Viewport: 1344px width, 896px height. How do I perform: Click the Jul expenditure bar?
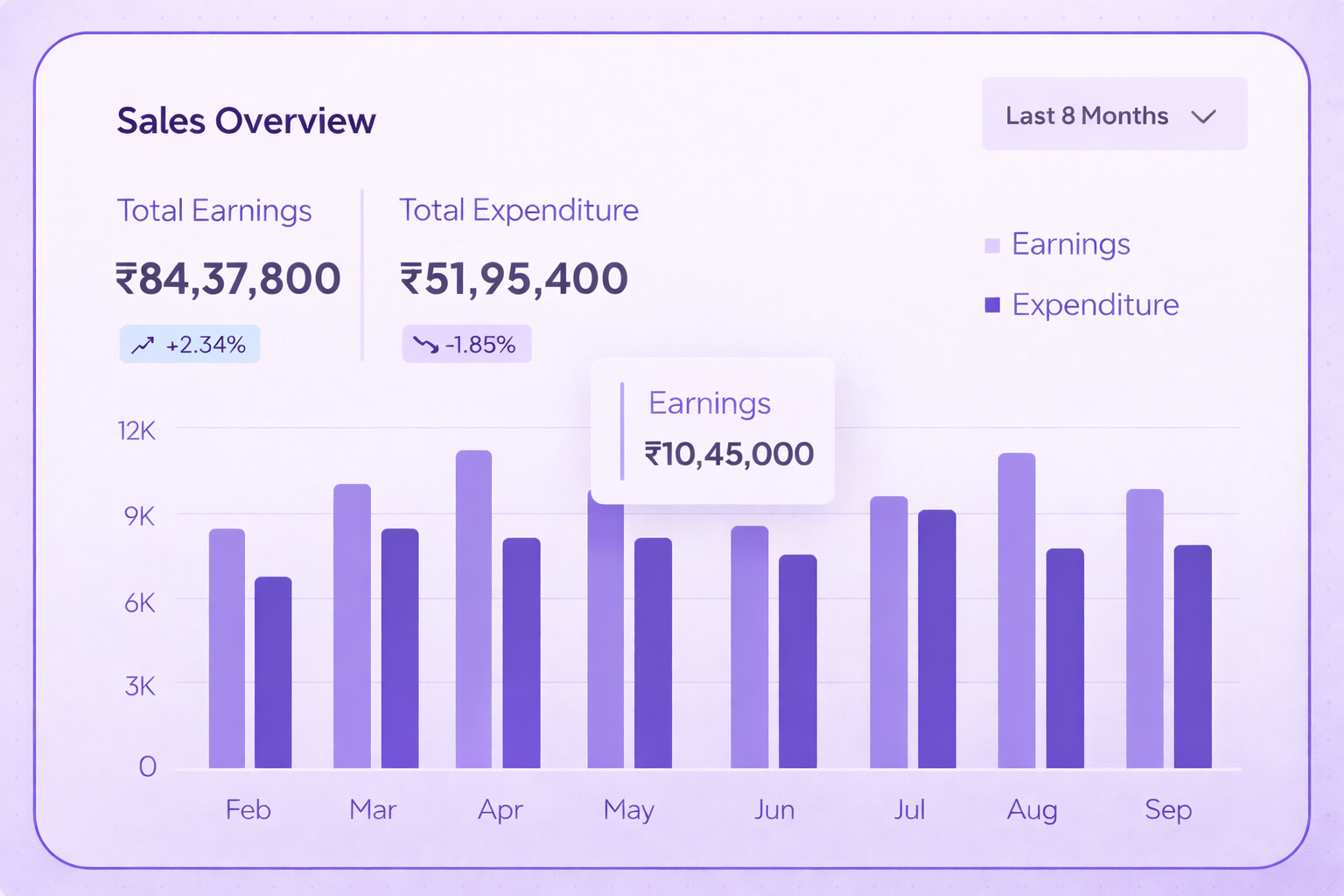click(936, 639)
